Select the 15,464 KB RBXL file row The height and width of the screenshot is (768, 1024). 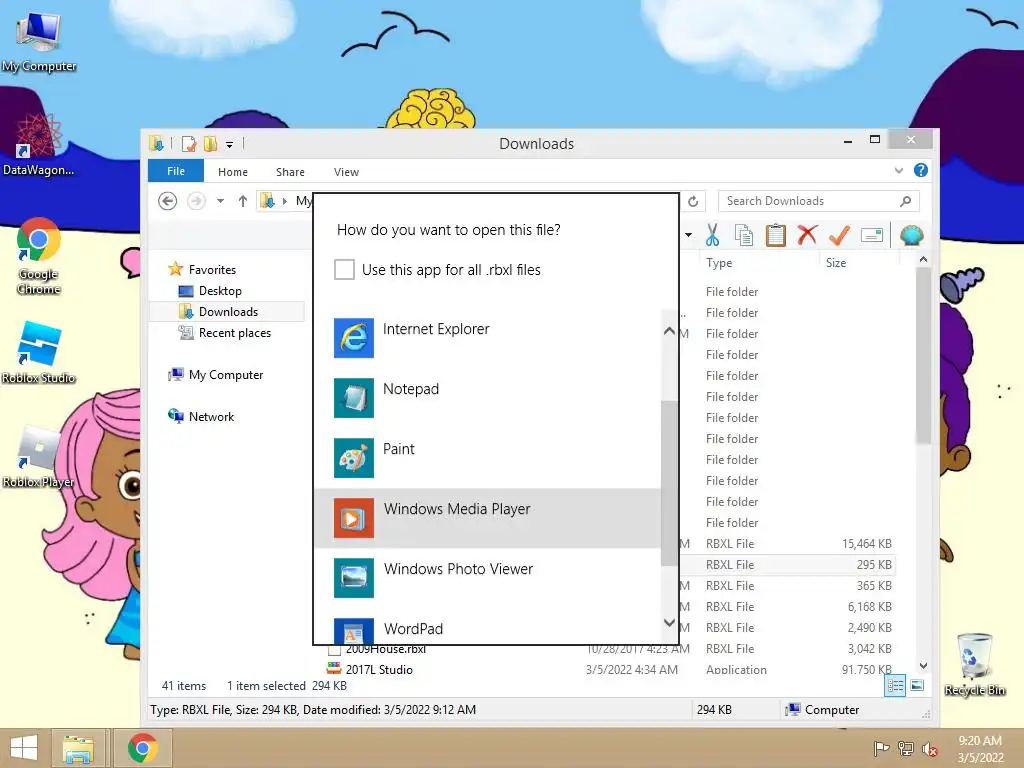coord(787,543)
